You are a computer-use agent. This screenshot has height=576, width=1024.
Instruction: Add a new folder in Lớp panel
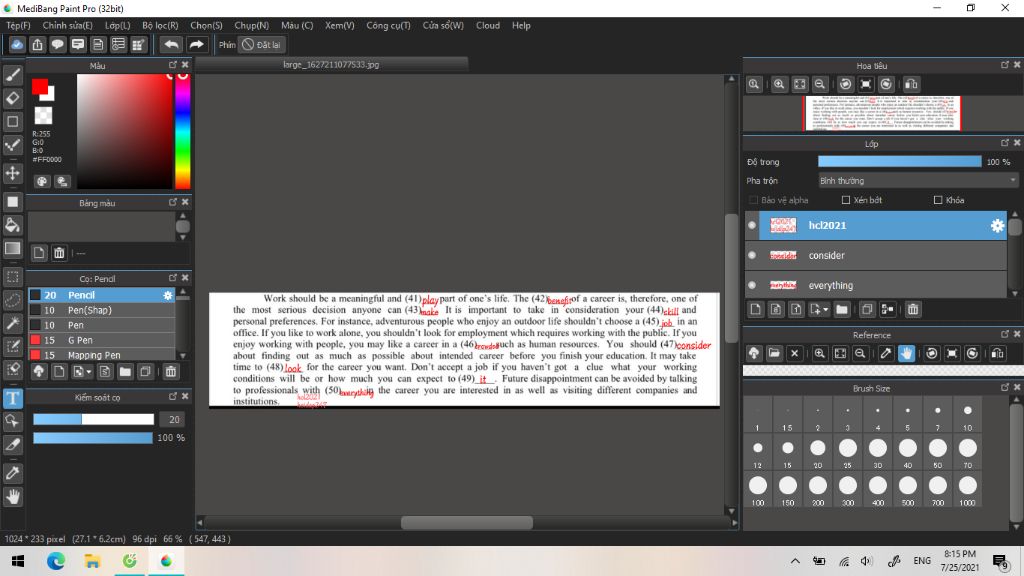pos(842,309)
